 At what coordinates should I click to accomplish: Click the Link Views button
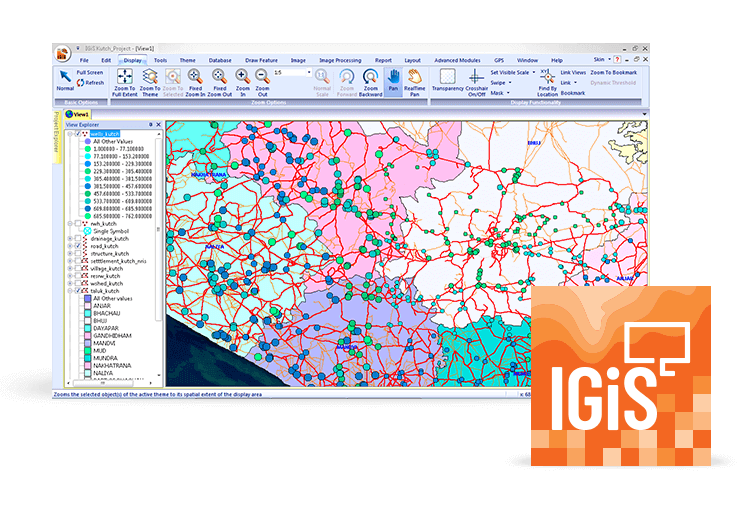[x=573, y=73]
